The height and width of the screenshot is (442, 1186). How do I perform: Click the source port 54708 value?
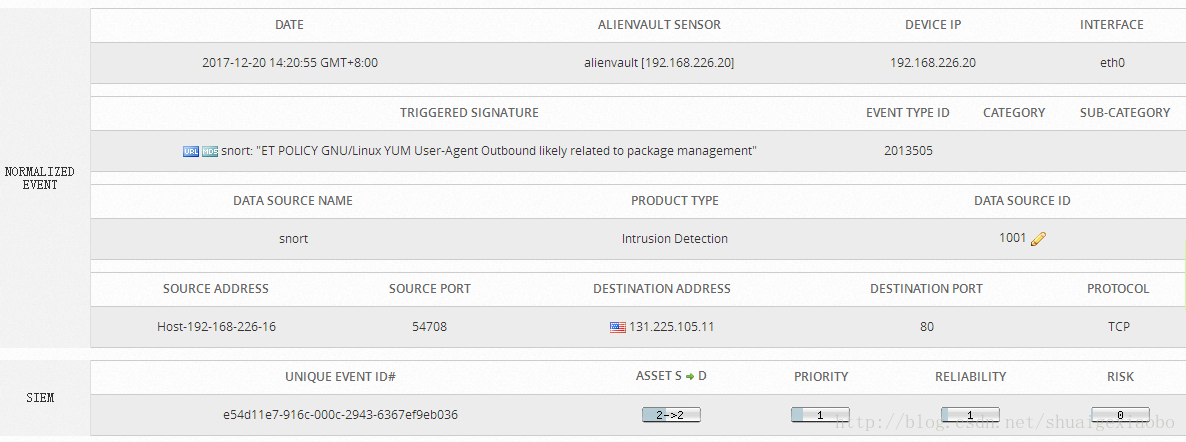click(430, 327)
